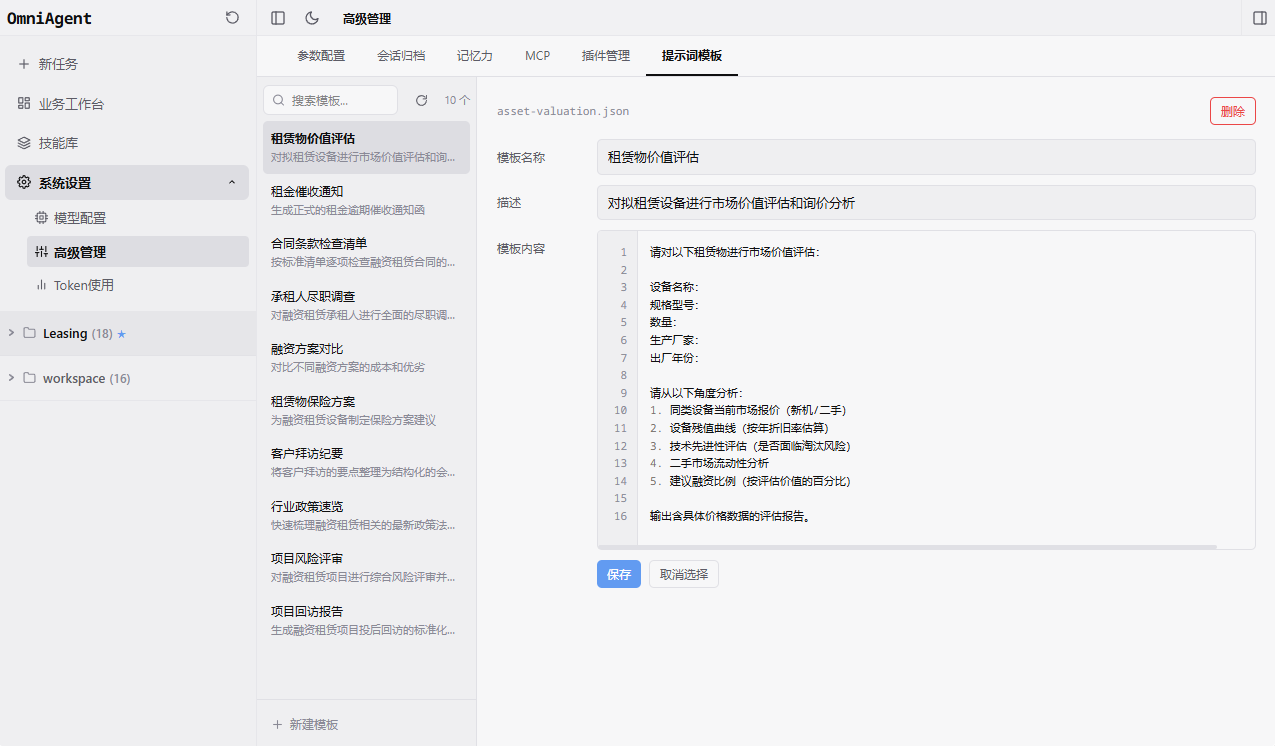Click the 模型配置 chip icon
This screenshot has width=1275, height=746.
41,218
